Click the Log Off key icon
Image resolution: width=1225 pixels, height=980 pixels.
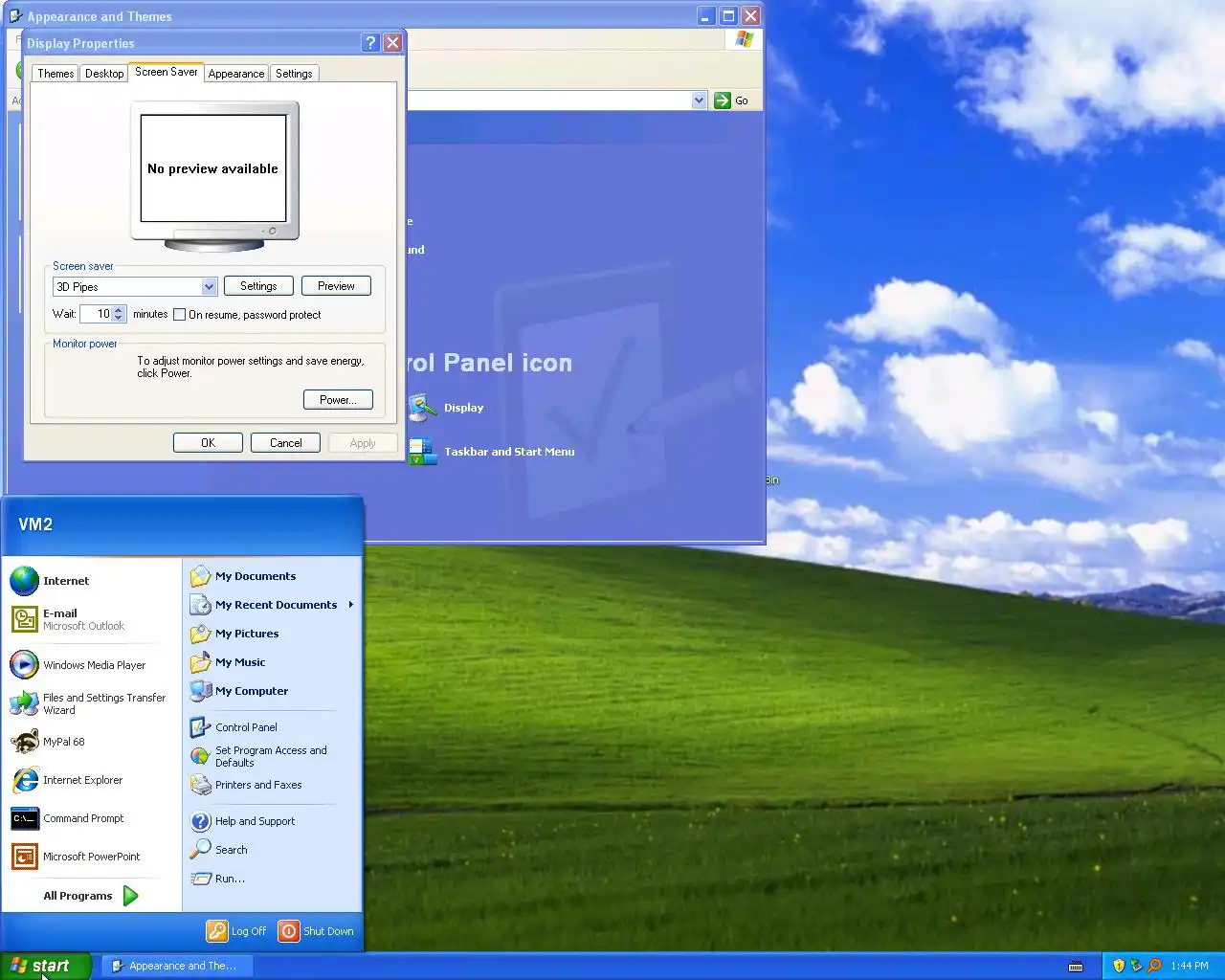tap(217, 931)
